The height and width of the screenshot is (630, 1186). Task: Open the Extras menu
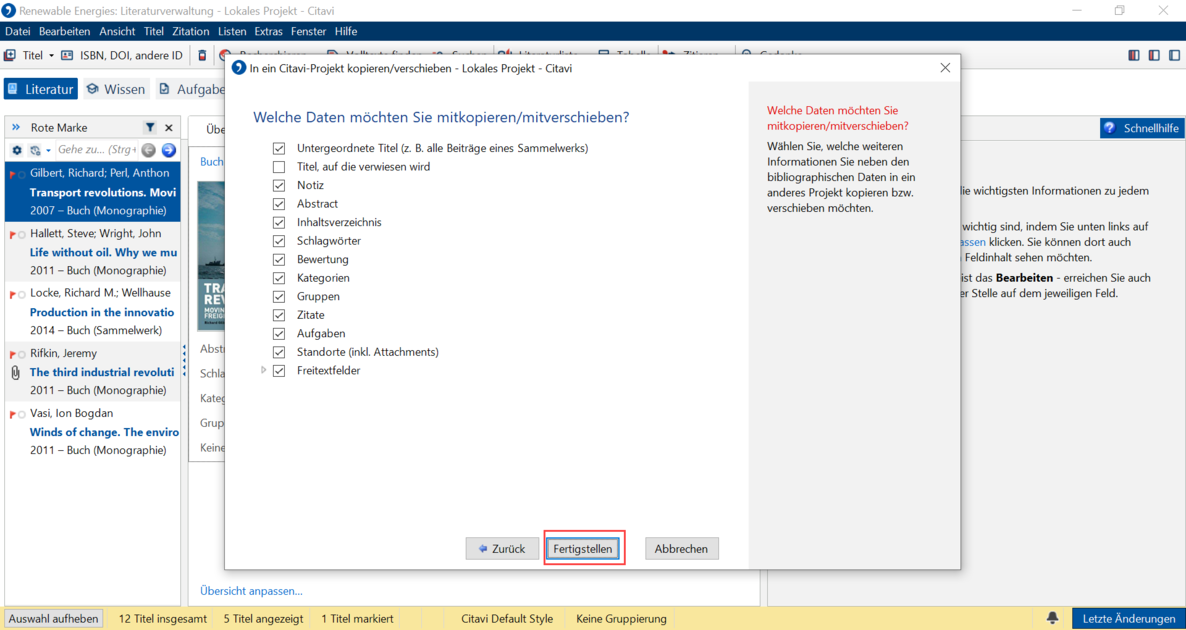click(x=269, y=31)
